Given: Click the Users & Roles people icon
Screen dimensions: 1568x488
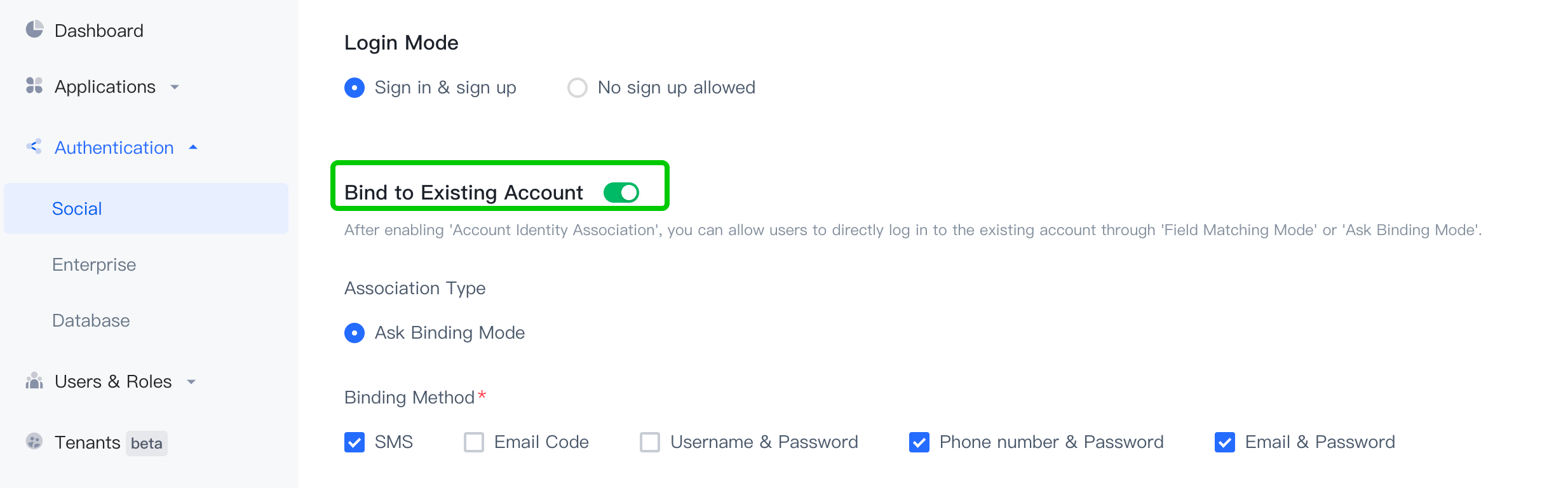Looking at the screenshot, I should point(34,381).
